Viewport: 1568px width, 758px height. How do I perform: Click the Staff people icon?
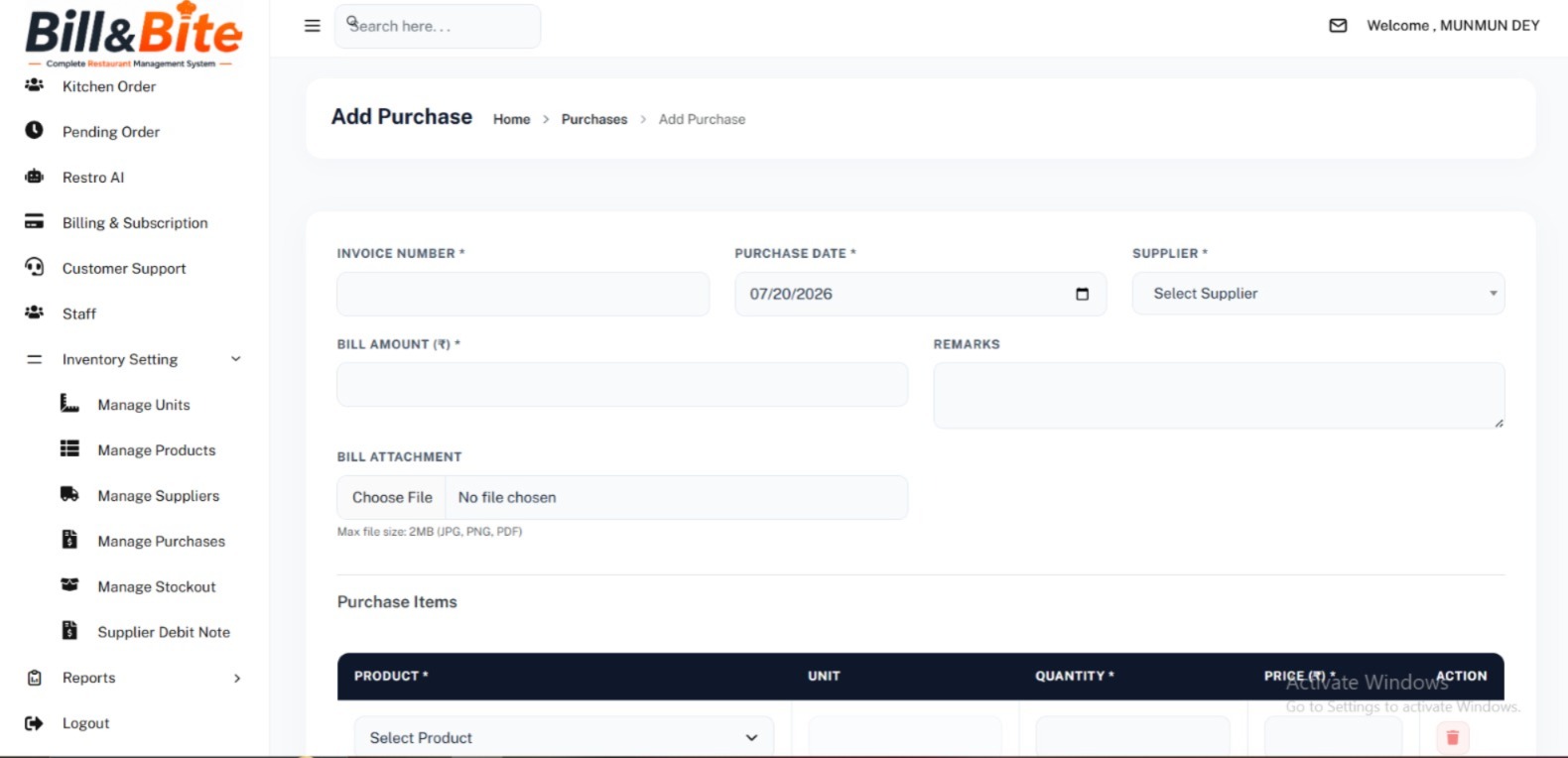click(x=34, y=313)
